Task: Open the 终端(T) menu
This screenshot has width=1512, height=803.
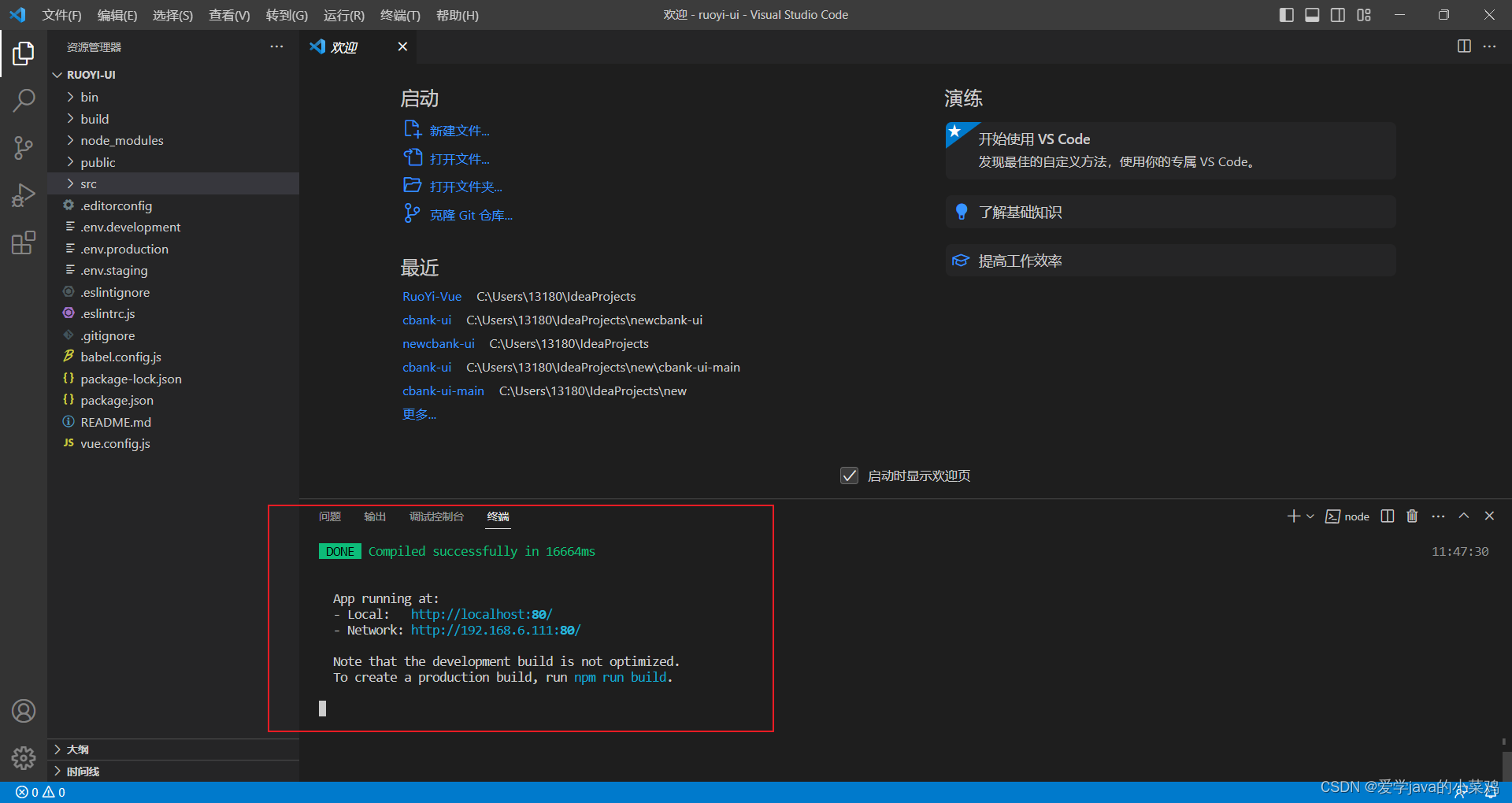Action: click(x=400, y=15)
